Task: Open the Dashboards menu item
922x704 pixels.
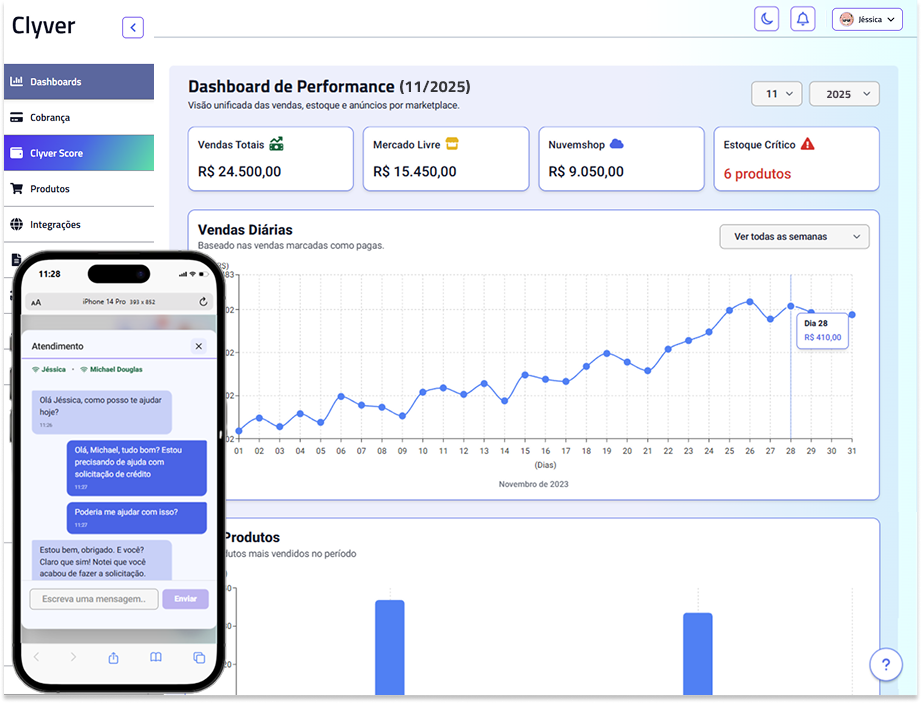Action: pyautogui.click(x=78, y=82)
